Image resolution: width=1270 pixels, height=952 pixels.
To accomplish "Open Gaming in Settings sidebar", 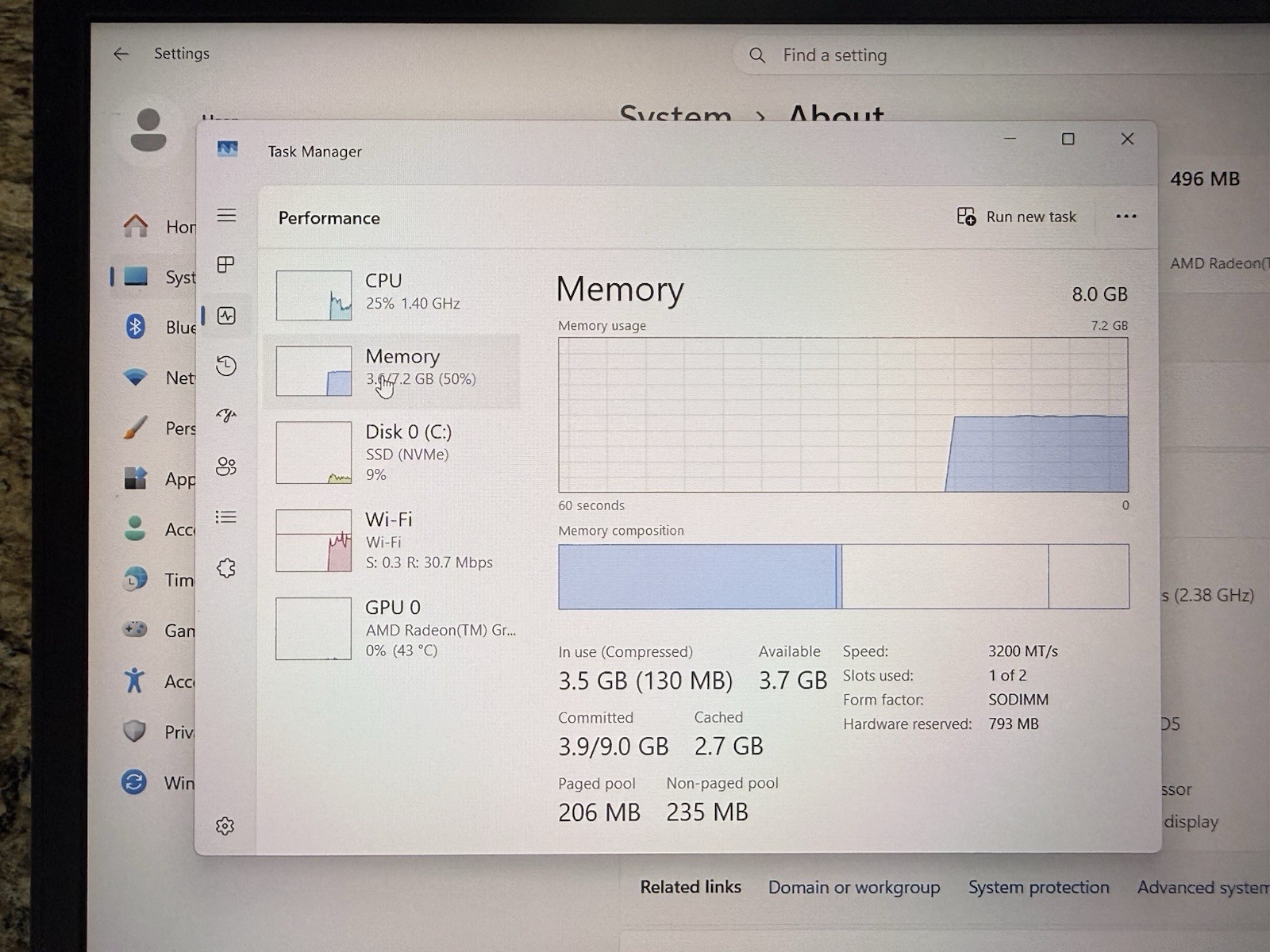I will coord(159,631).
